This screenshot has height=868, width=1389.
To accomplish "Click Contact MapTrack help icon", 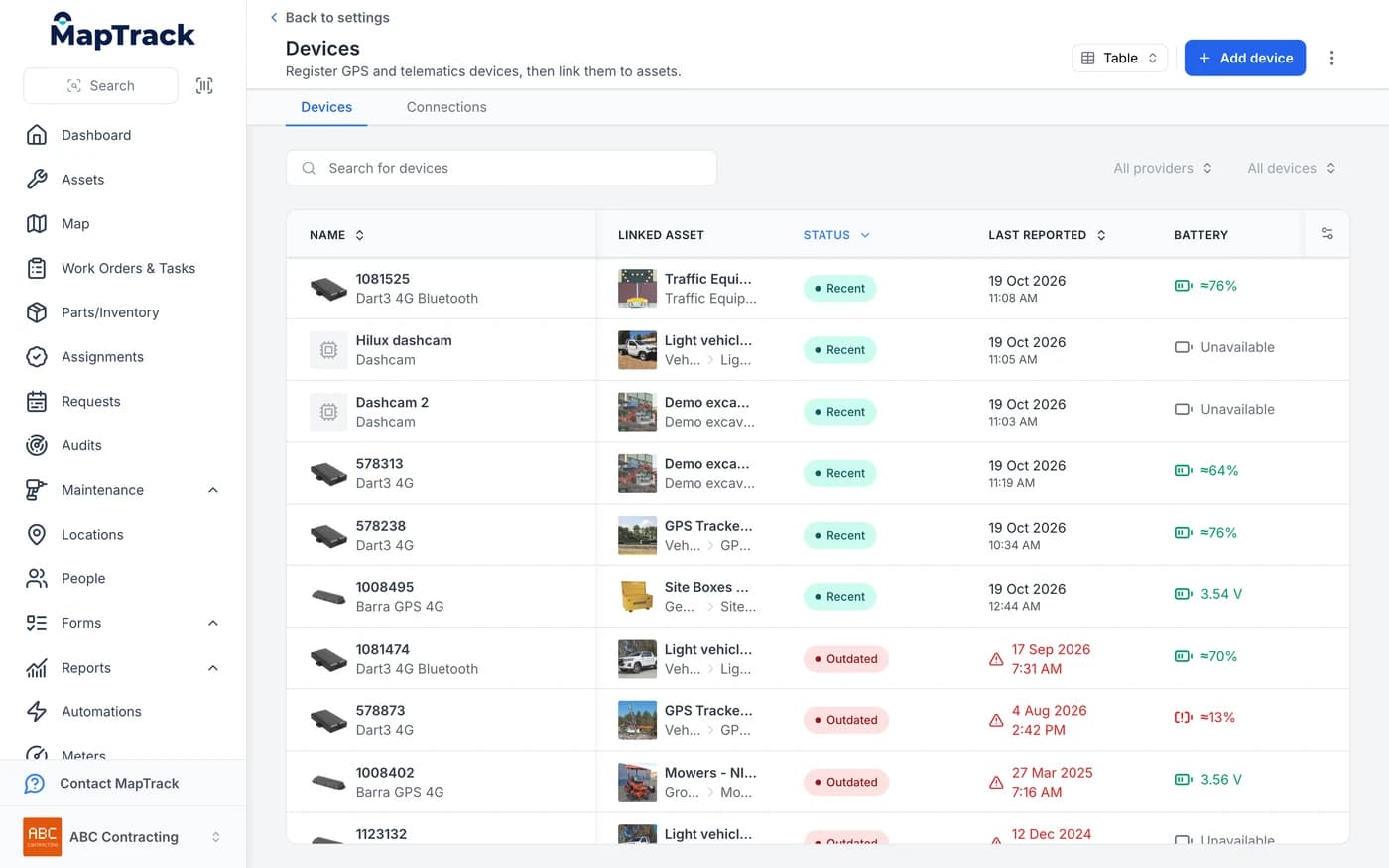I will click(35, 783).
